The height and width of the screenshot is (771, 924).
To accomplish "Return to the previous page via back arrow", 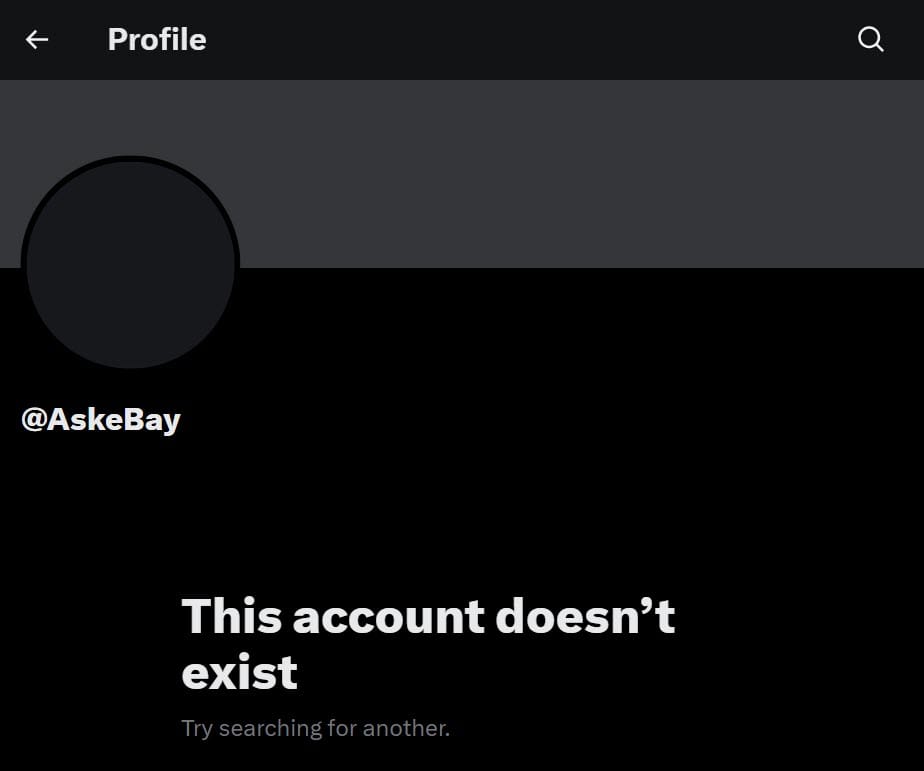I will 37,39.
